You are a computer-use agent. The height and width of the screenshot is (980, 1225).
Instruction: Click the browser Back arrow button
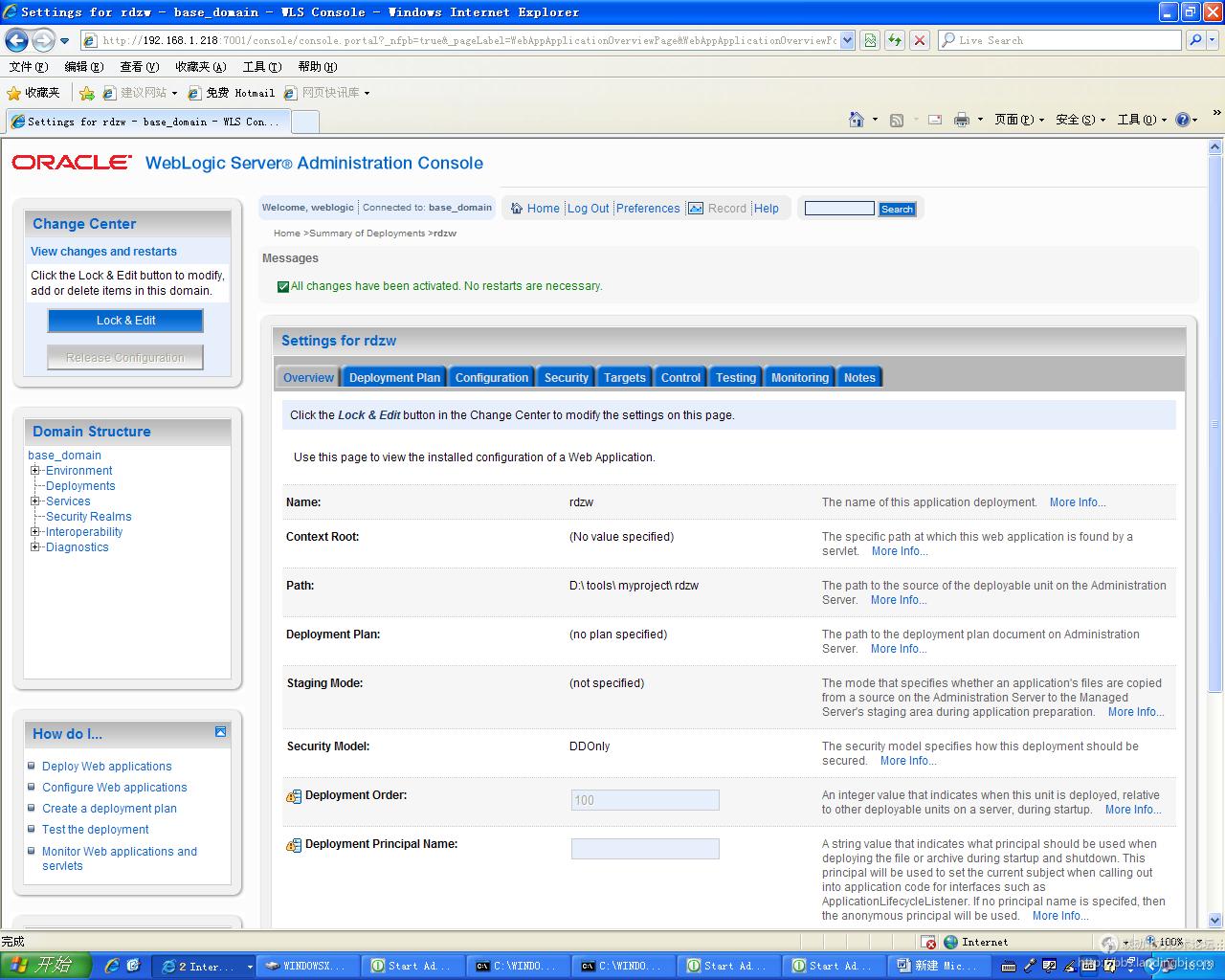16,40
